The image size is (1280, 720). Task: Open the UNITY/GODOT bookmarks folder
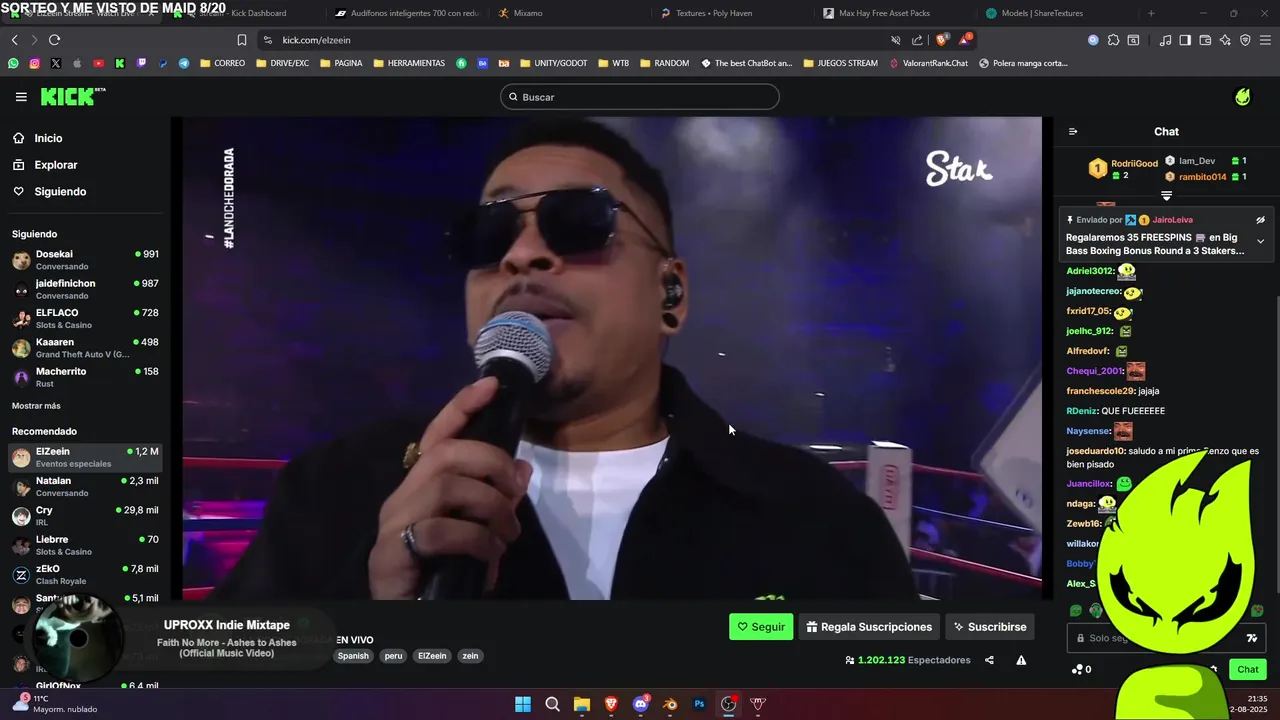click(553, 63)
